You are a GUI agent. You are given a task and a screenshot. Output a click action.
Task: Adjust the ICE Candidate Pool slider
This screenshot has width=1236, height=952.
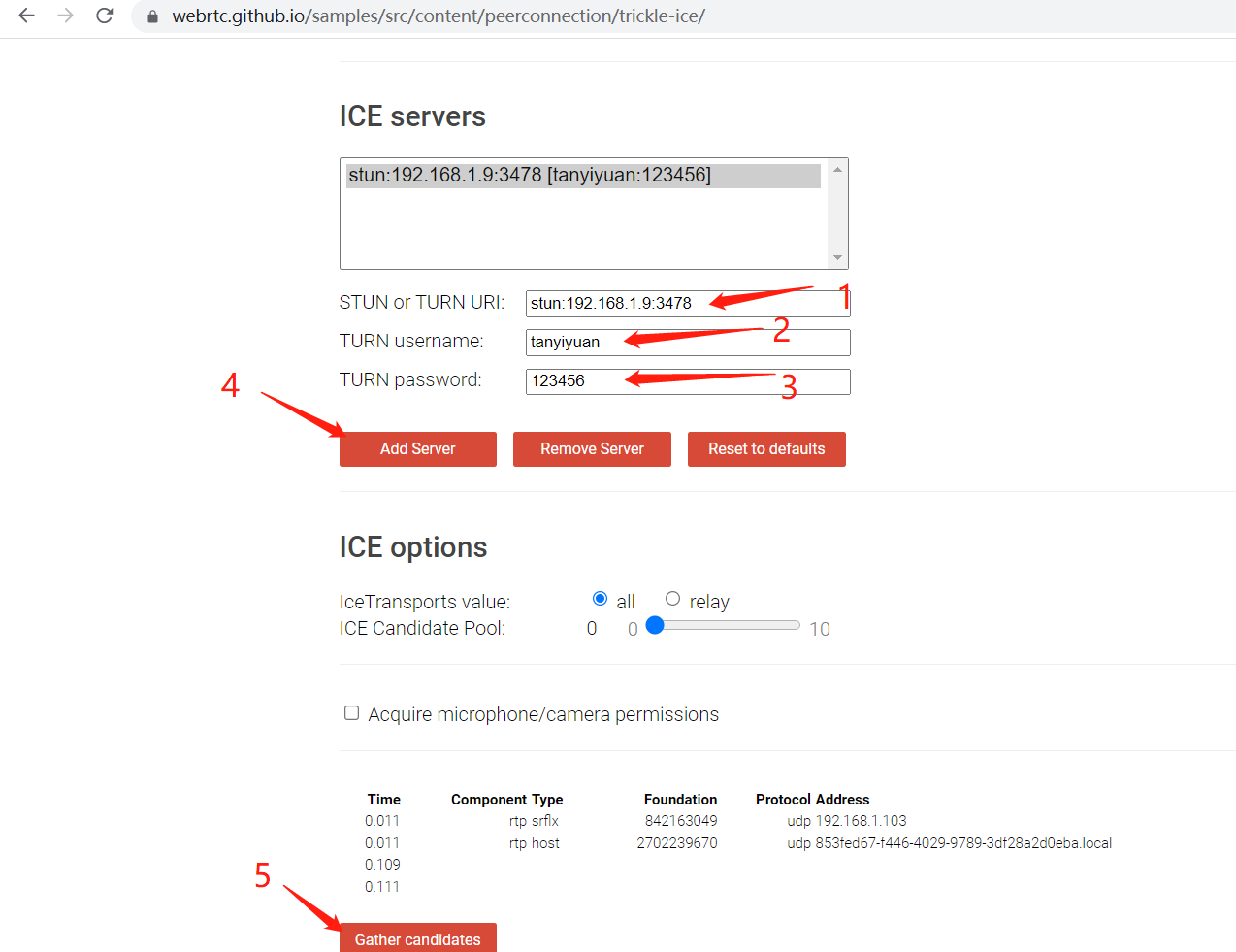(655, 625)
